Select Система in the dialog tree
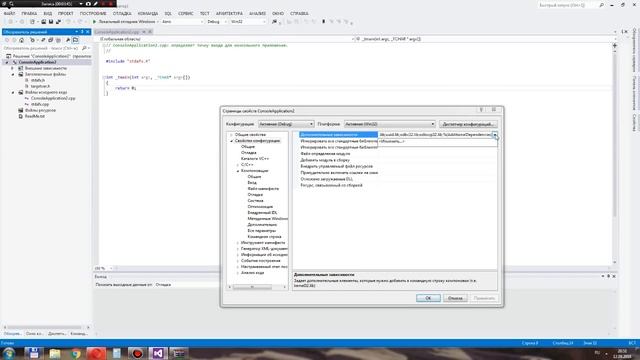Screen dimensions: 640x360 click(256, 201)
